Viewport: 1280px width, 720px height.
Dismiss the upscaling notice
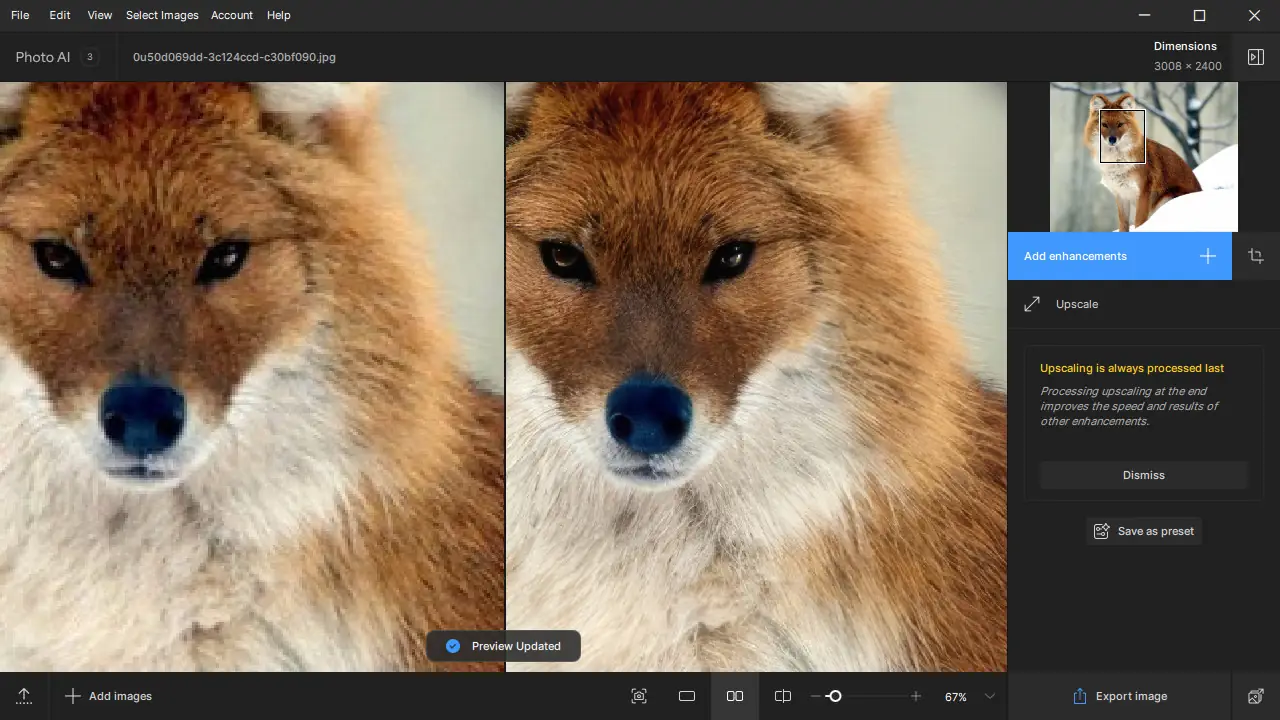tap(1143, 475)
